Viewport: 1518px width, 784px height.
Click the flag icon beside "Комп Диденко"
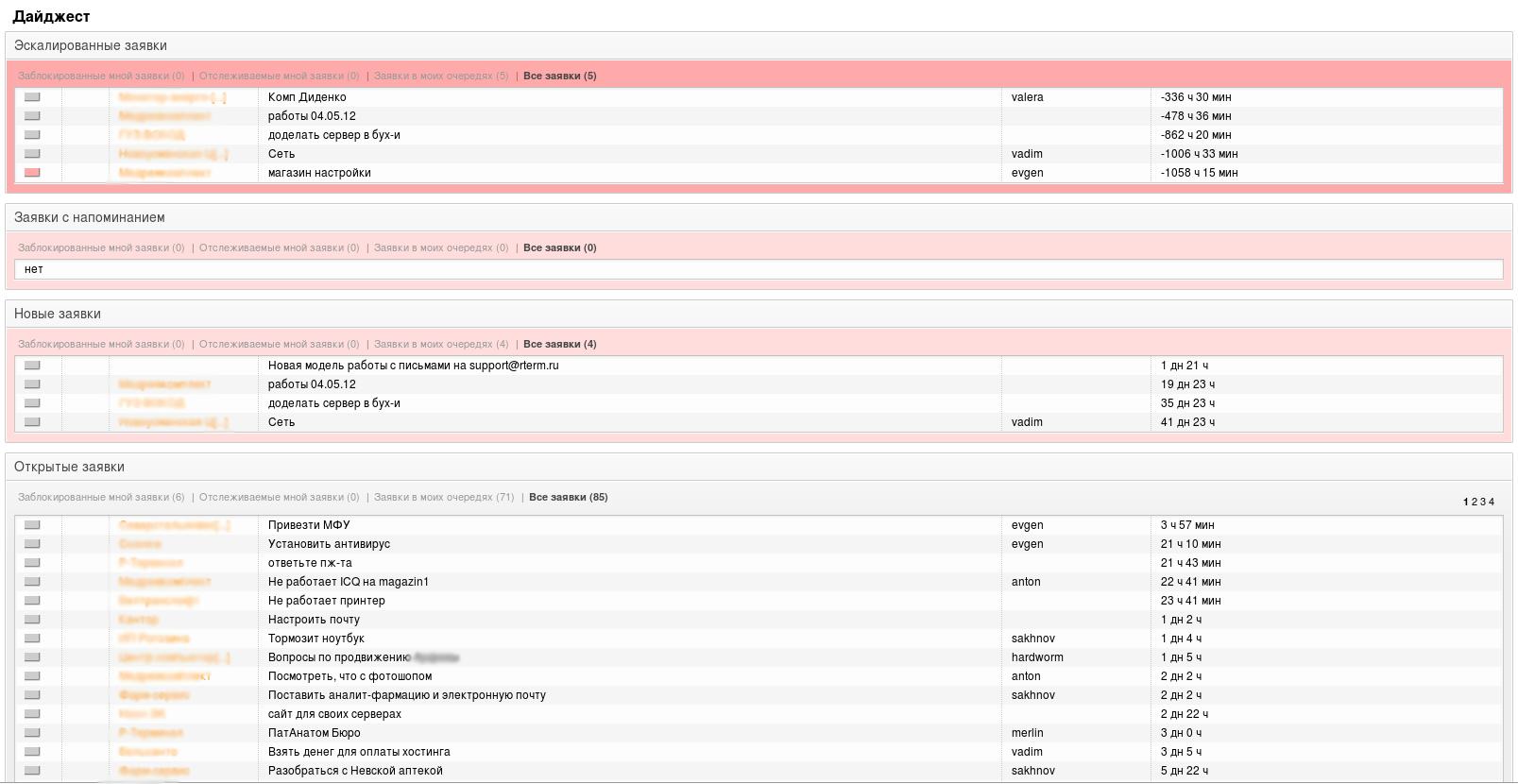(32, 97)
